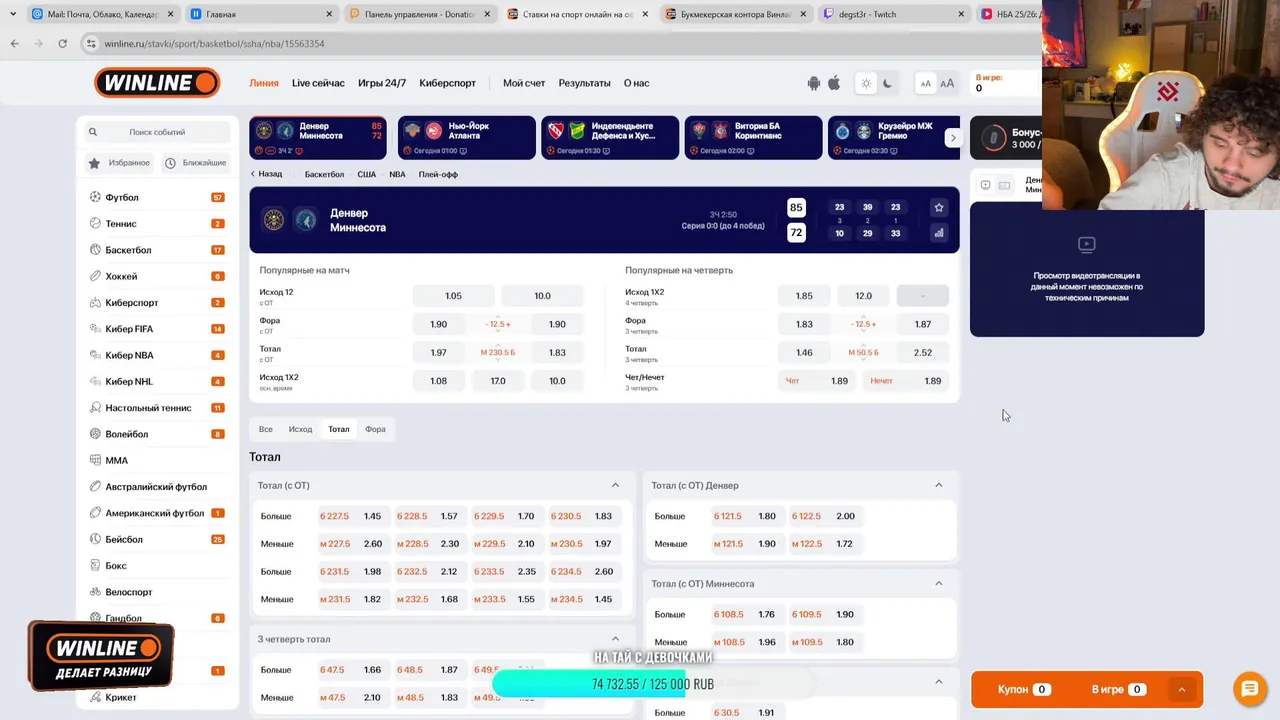This screenshot has width=1280, height=720.
Task: Click the search magnifier icon in sidebar
Action: tap(93, 132)
